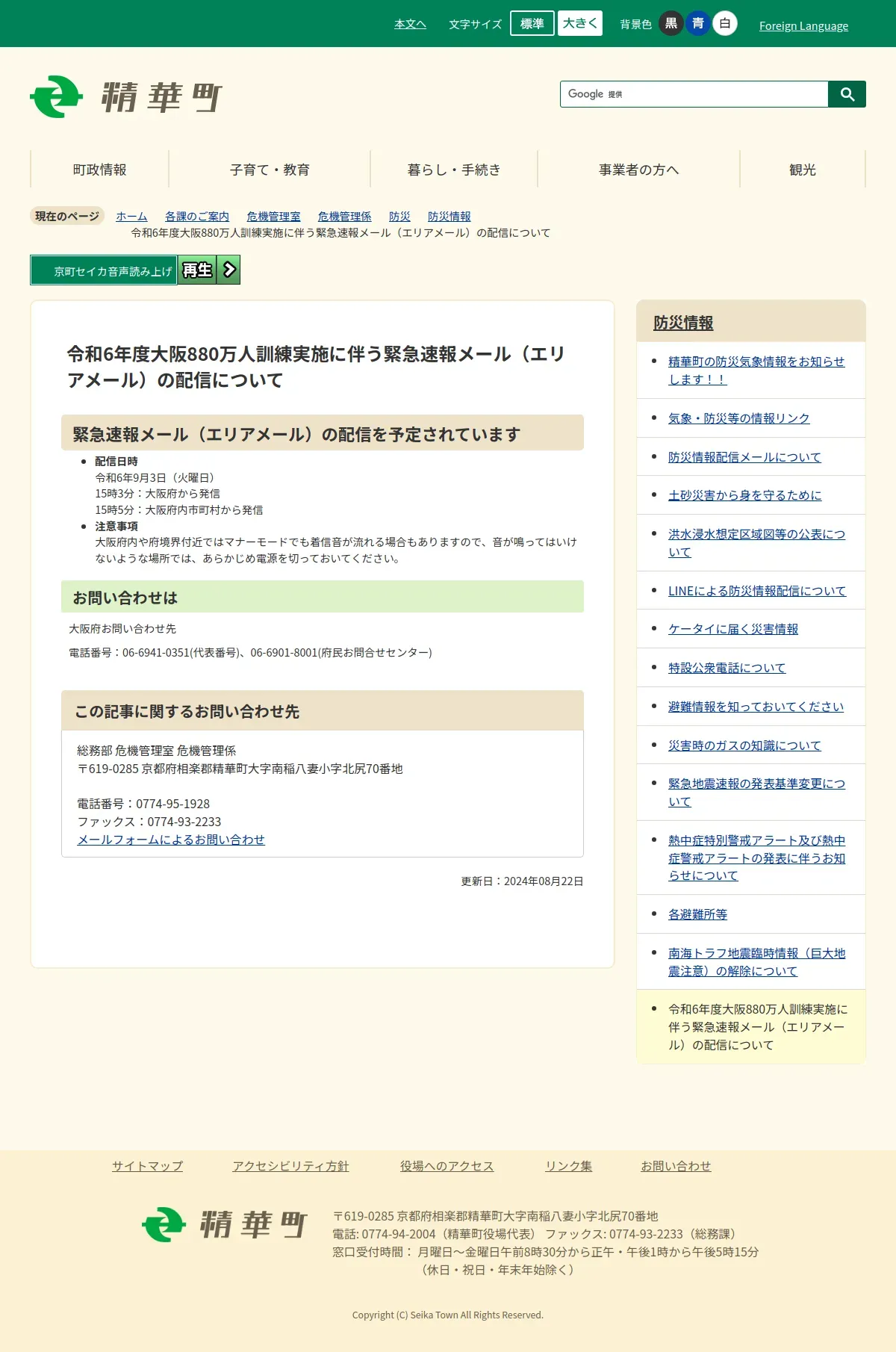The height and width of the screenshot is (1352, 896).
Task: Choose blue background color 青
Action: (698, 23)
